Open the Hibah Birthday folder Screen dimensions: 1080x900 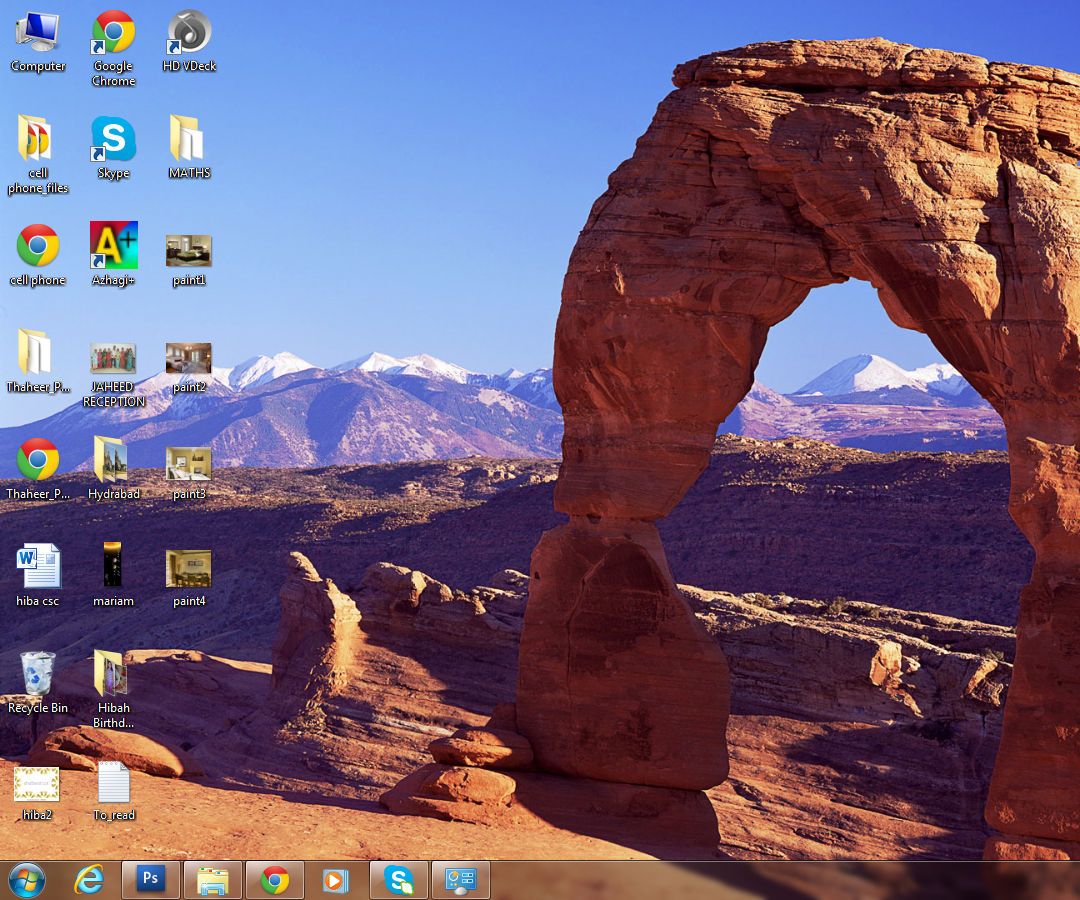point(113,672)
